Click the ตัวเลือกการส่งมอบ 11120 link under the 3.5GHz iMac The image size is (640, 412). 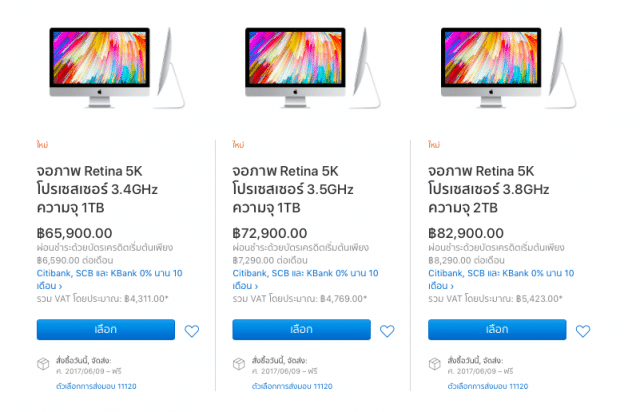tap(291, 385)
